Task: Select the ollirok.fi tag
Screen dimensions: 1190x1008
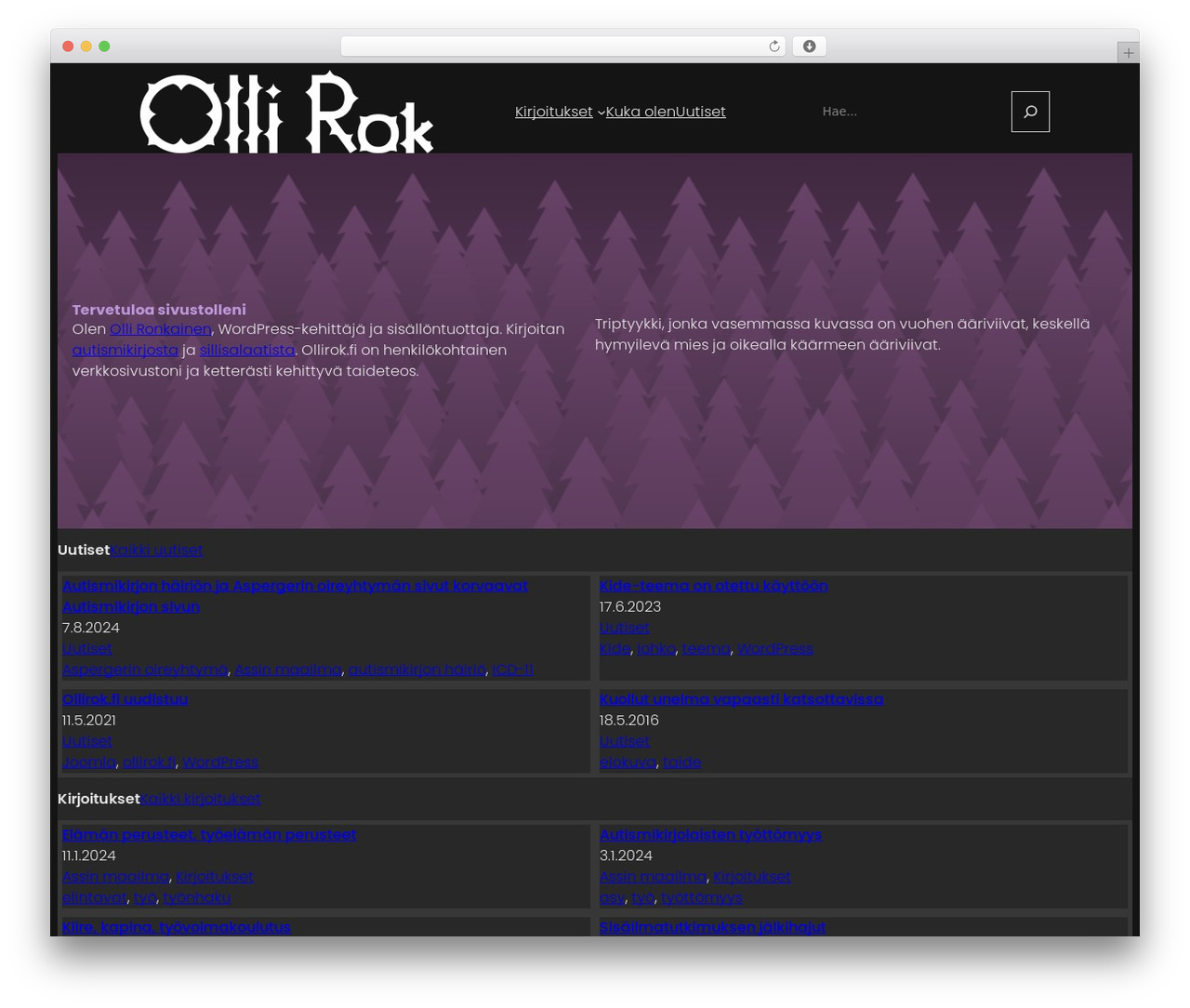Action: point(149,763)
